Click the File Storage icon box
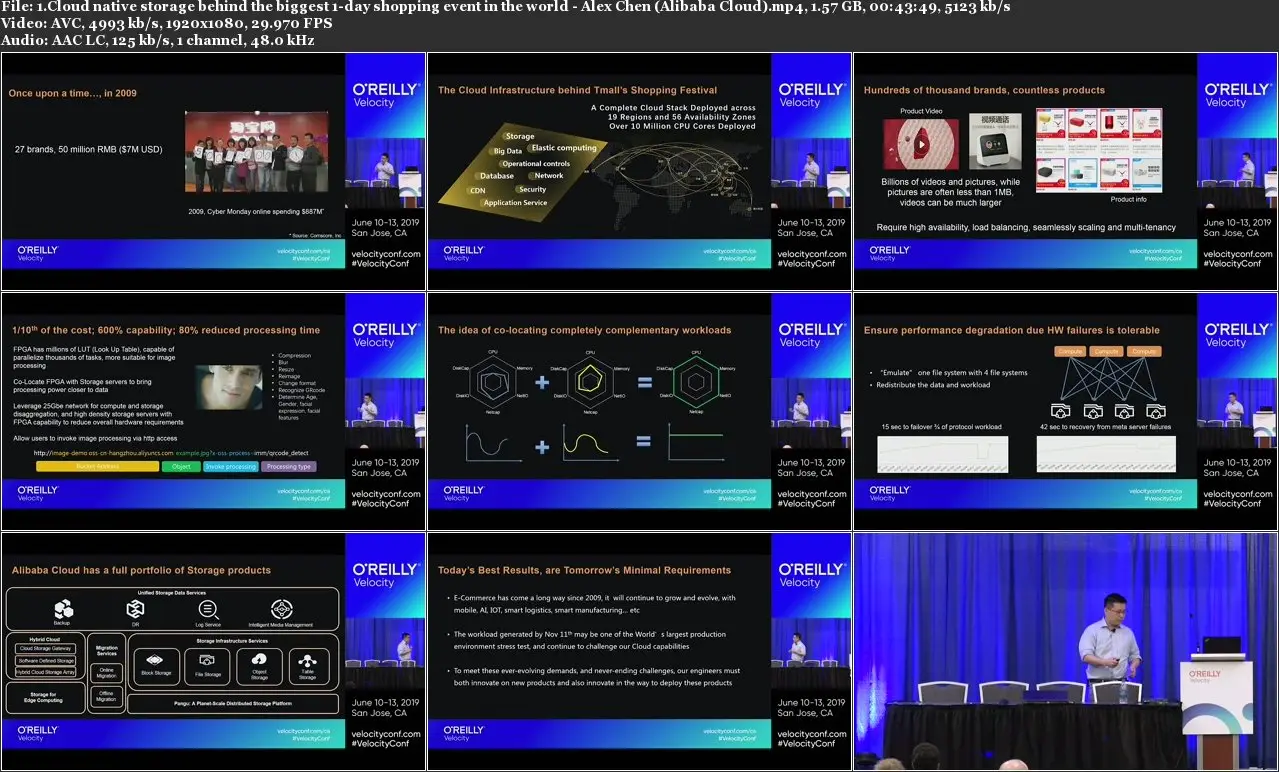 tap(207, 666)
